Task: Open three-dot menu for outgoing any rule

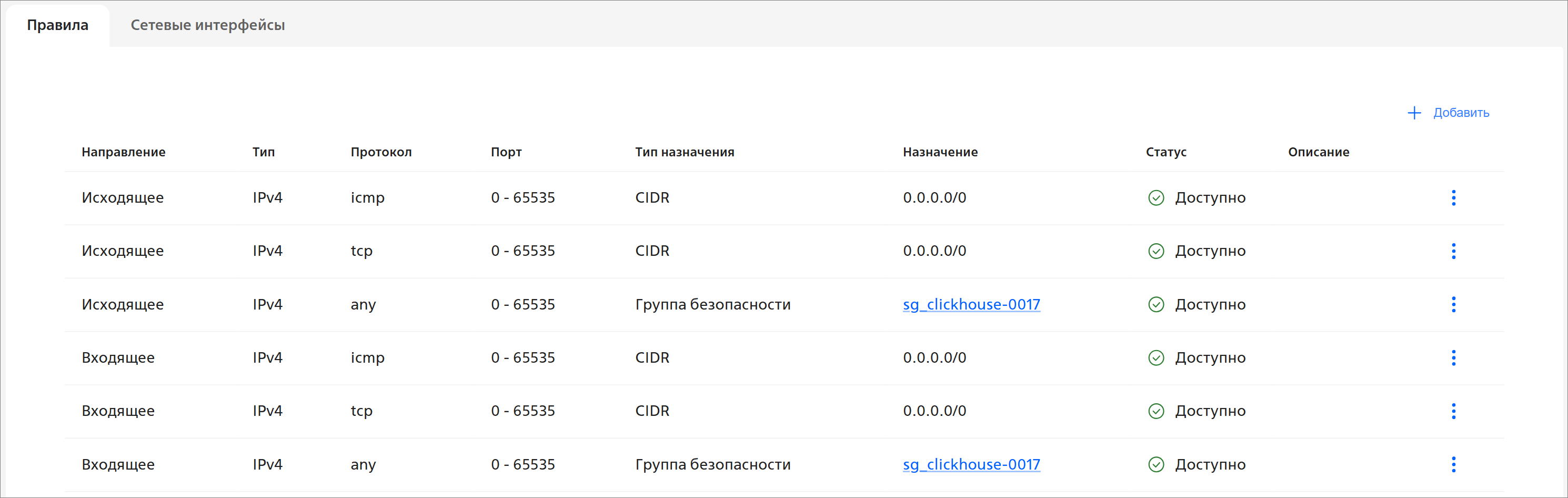Action: coord(1453,304)
